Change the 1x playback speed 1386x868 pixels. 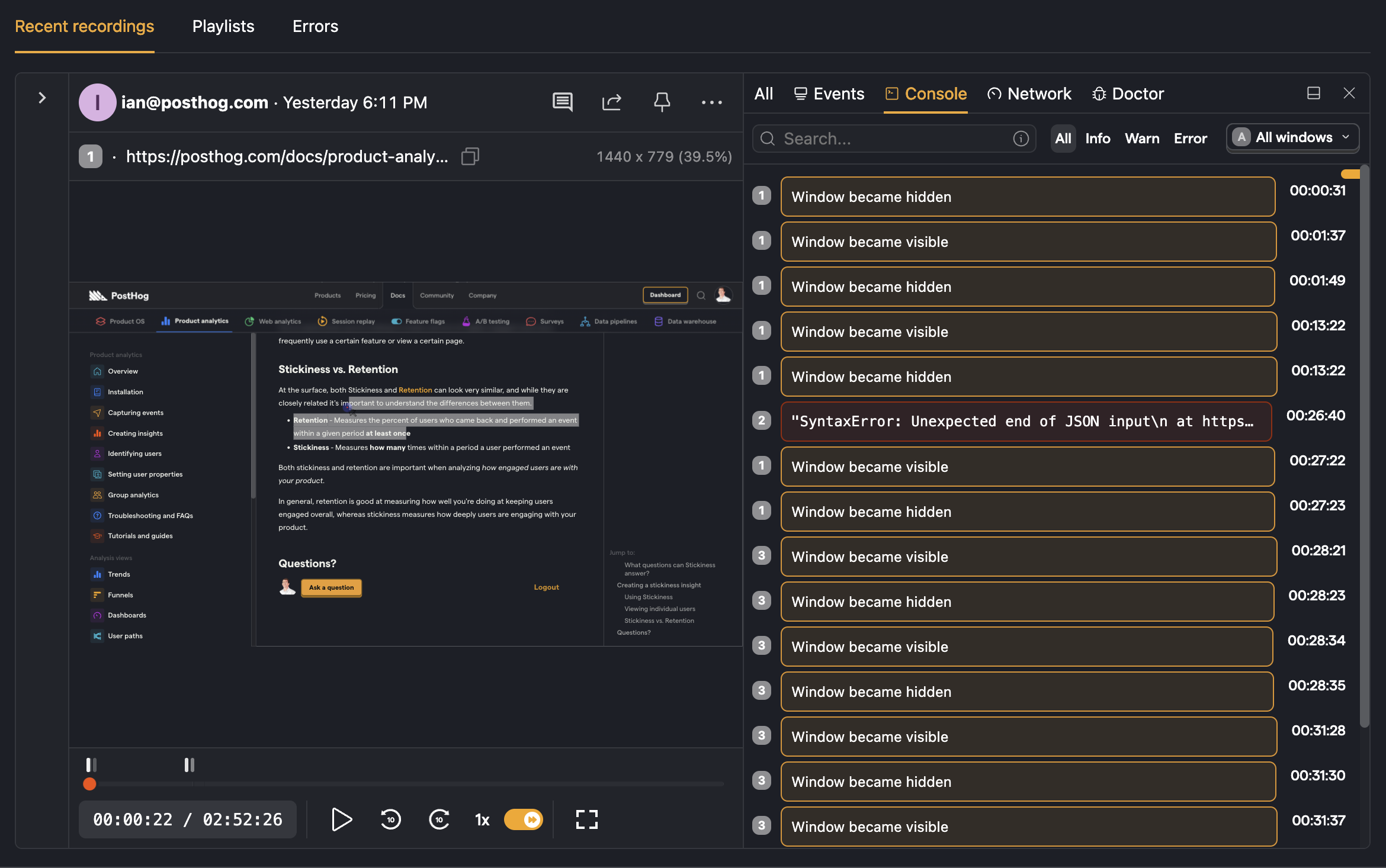tap(482, 820)
